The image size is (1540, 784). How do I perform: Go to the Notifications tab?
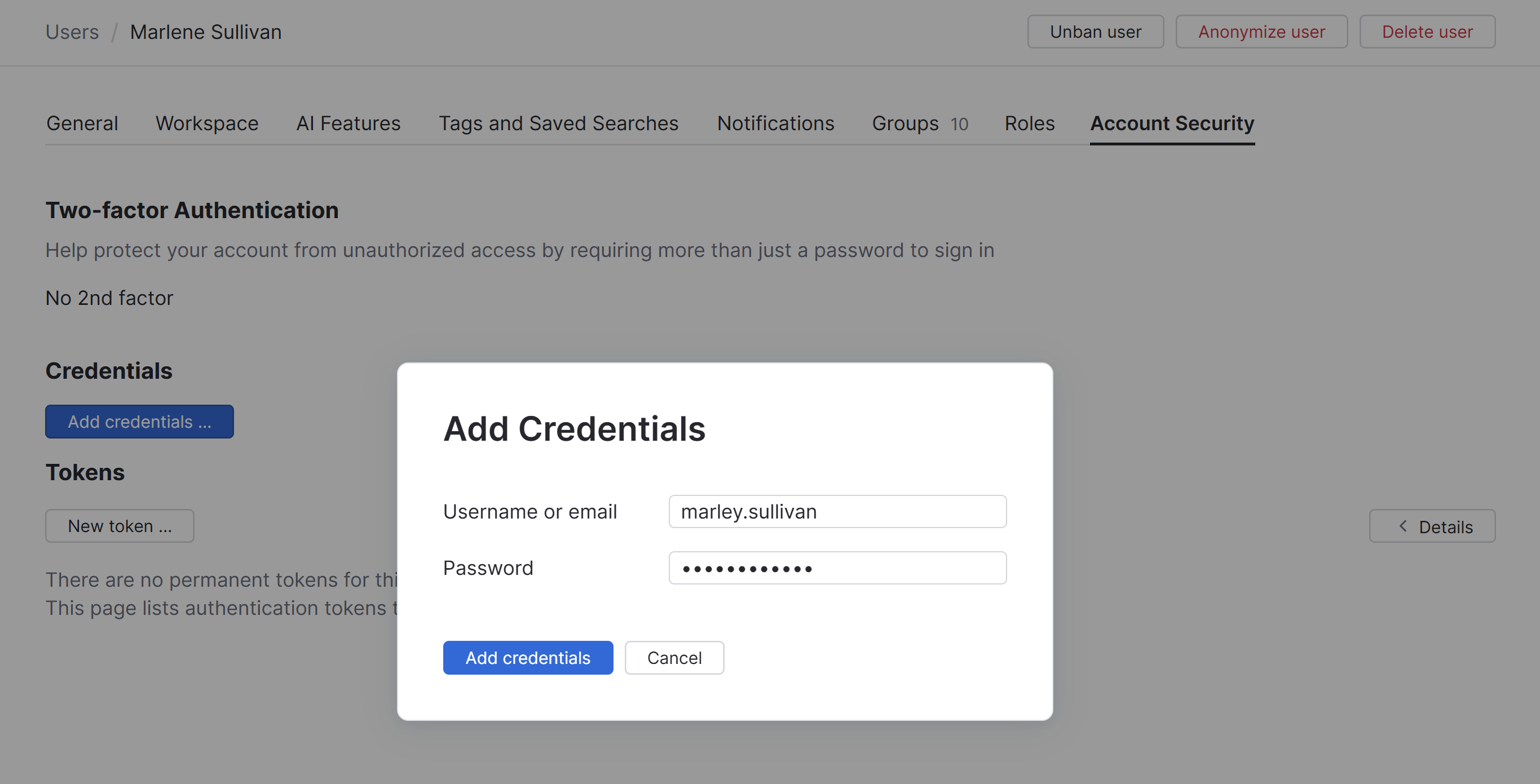tap(775, 123)
